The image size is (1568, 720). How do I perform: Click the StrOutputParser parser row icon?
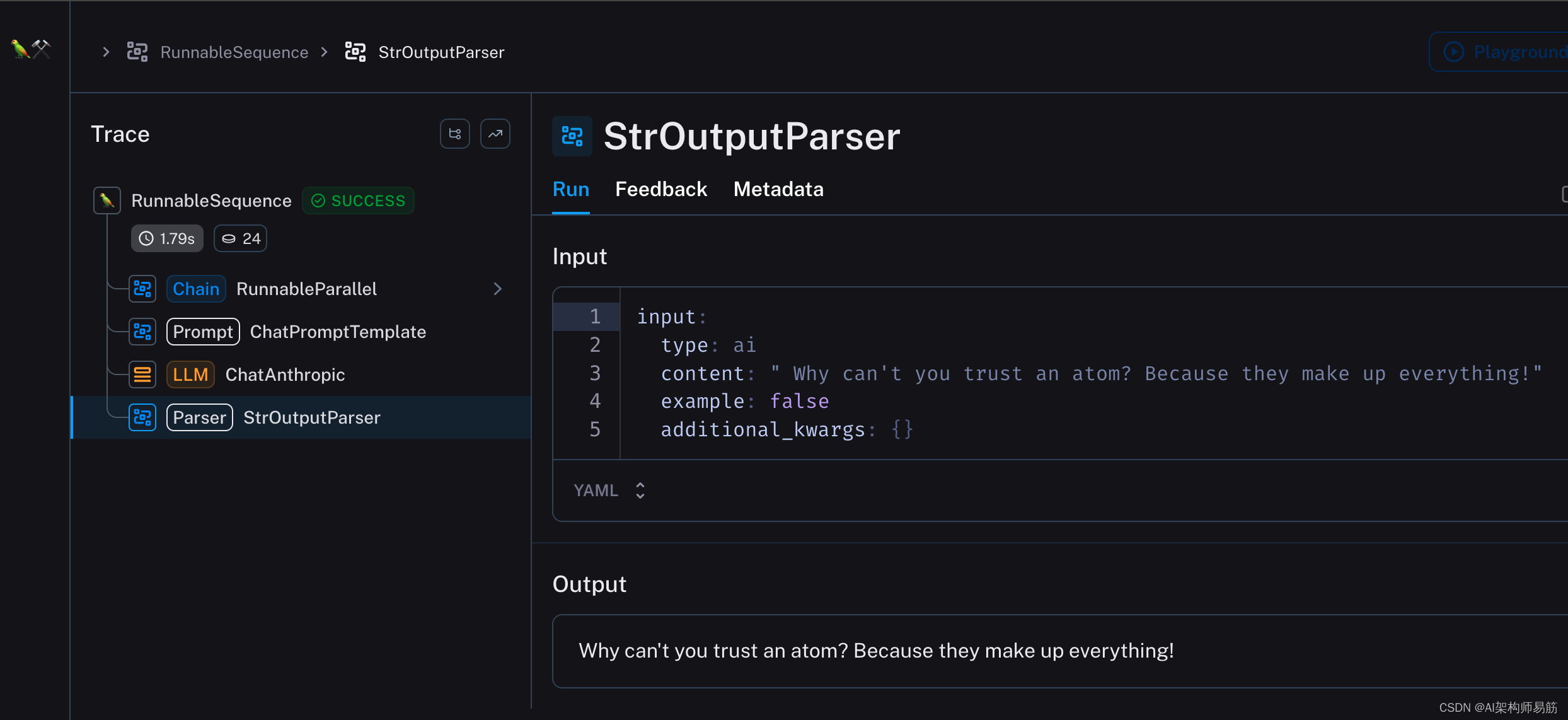(x=142, y=417)
